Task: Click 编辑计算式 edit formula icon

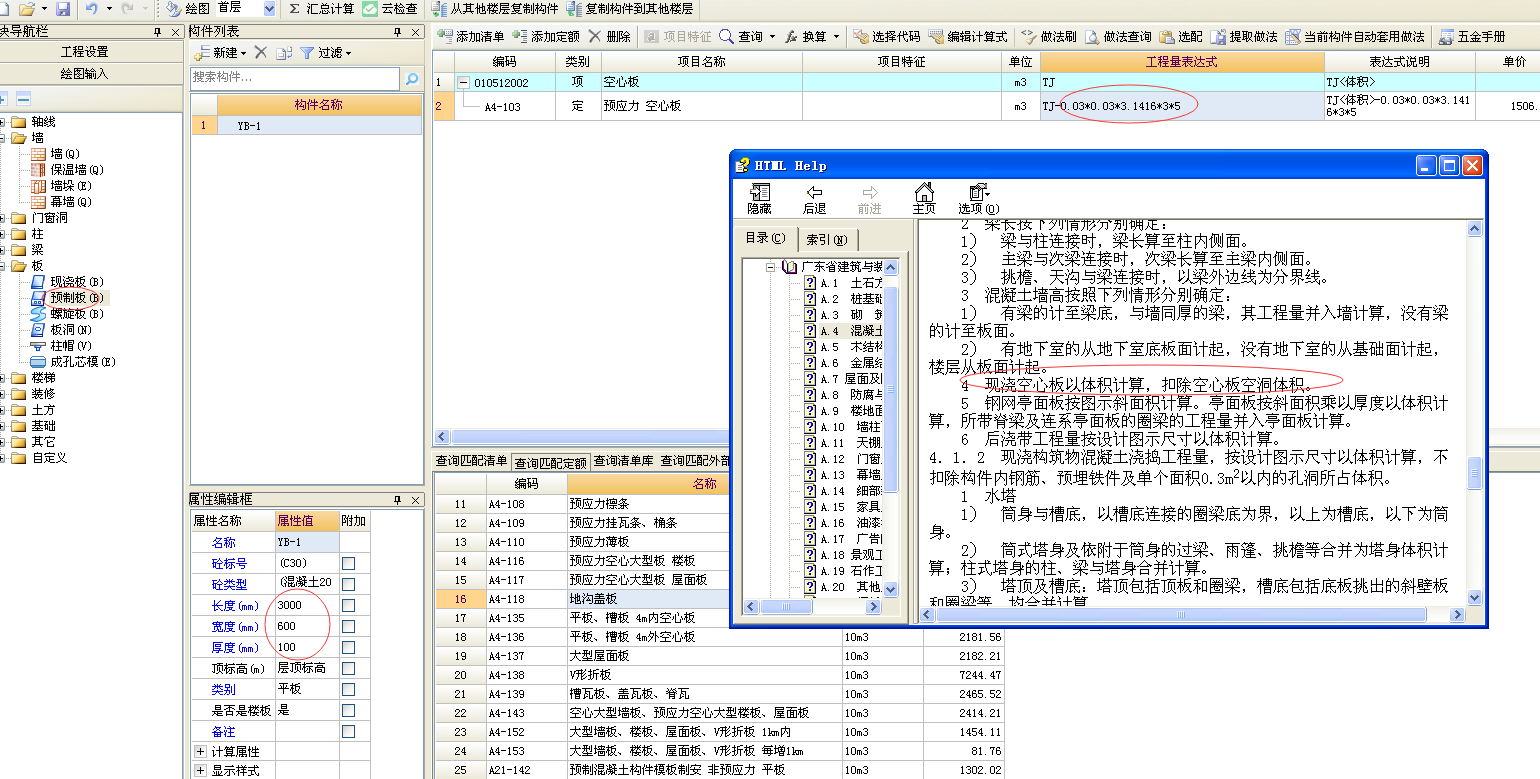Action: coord(936,36)
